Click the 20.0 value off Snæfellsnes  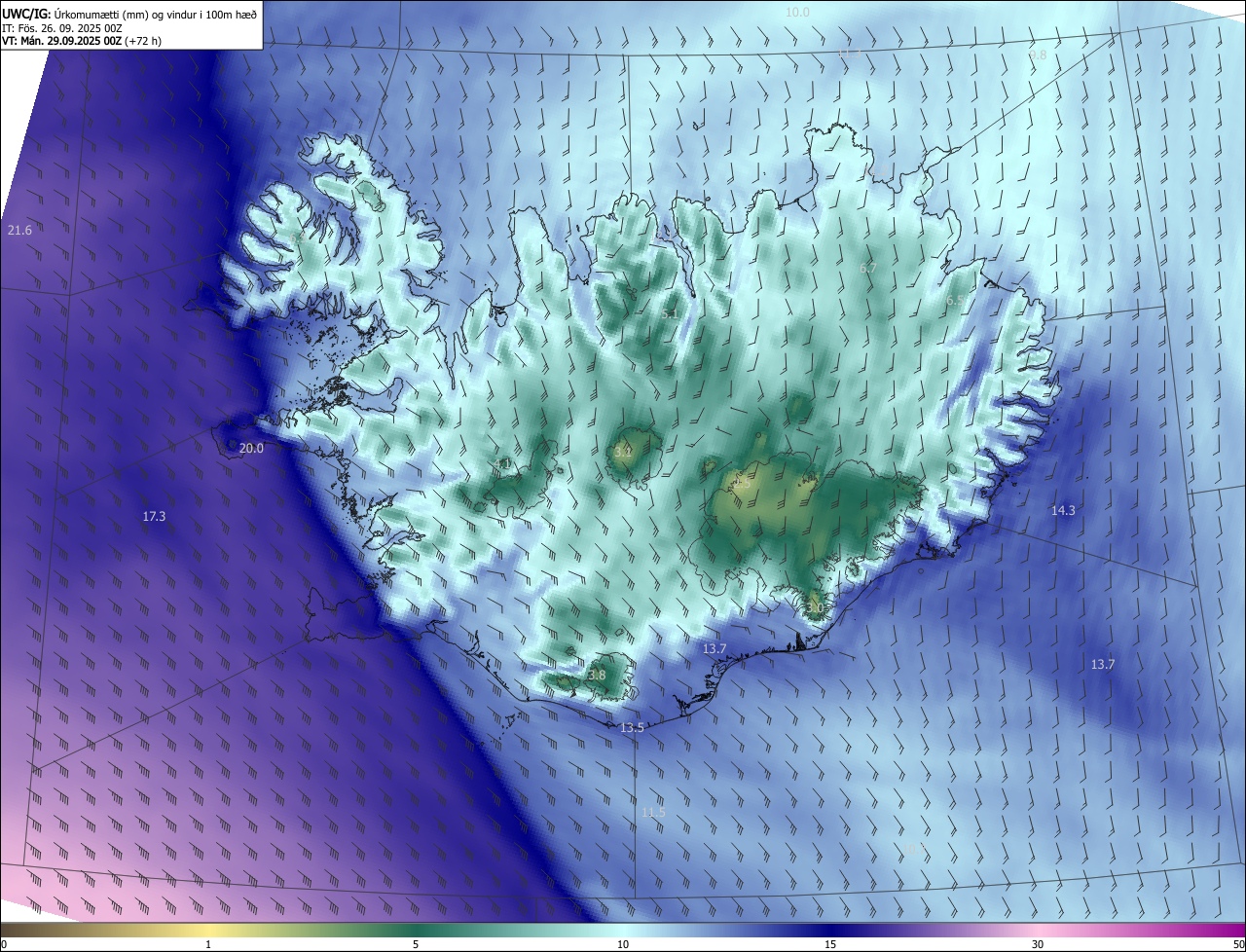[251, 448]
